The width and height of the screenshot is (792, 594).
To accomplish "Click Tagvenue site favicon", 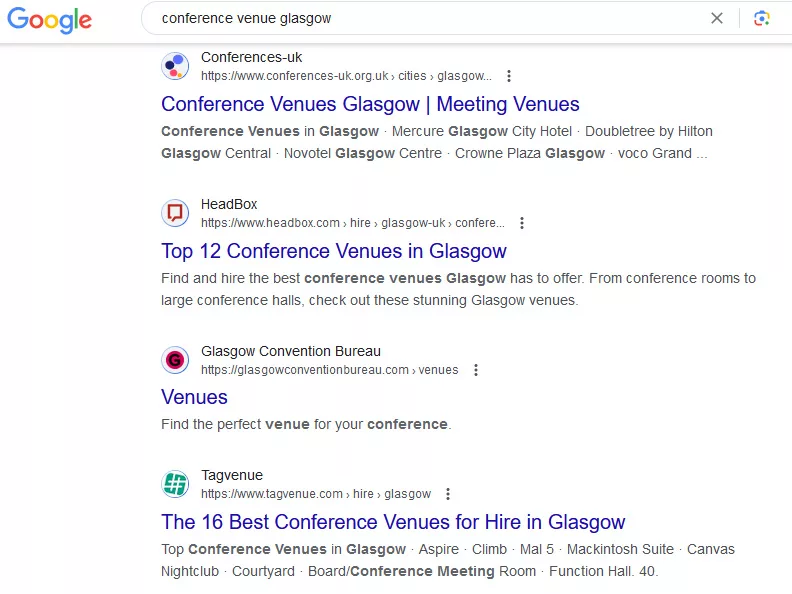I will pyautogui.click(x=175, y=484).
